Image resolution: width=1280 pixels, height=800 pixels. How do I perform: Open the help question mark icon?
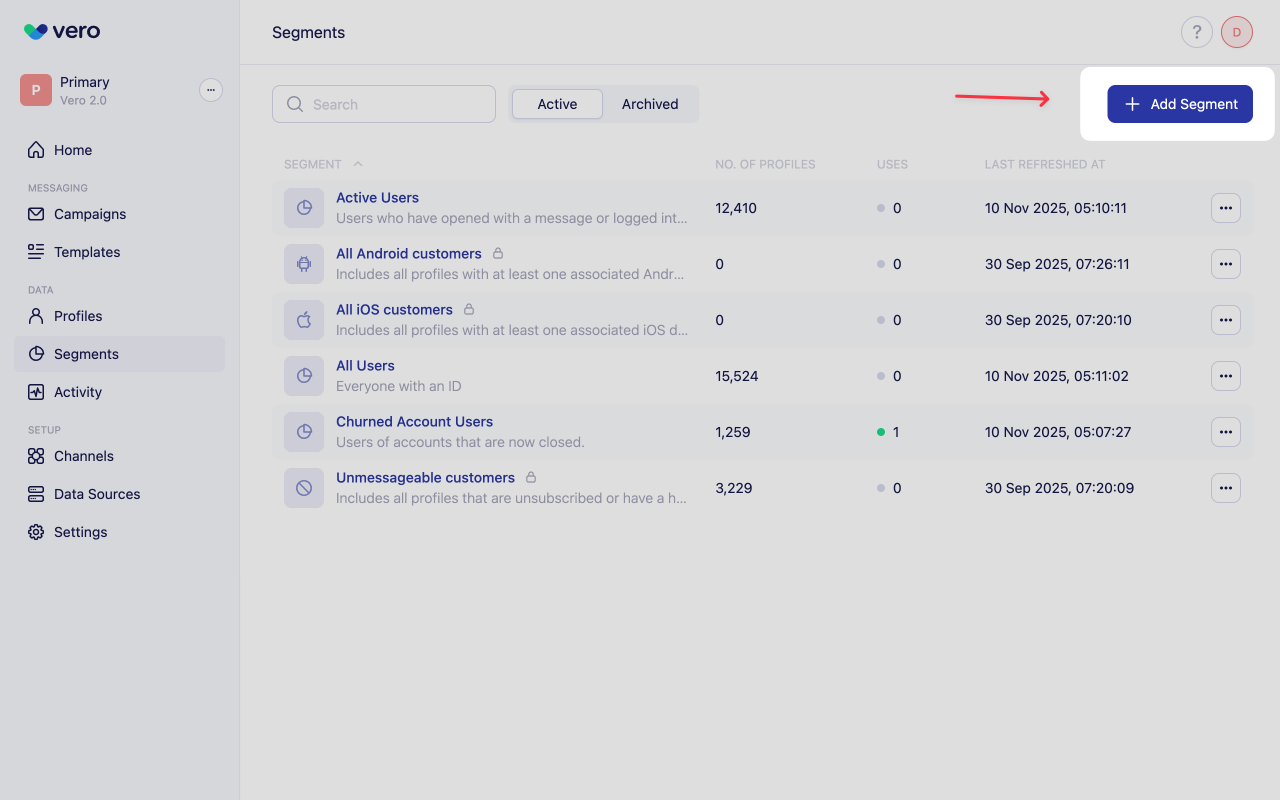1196,31
